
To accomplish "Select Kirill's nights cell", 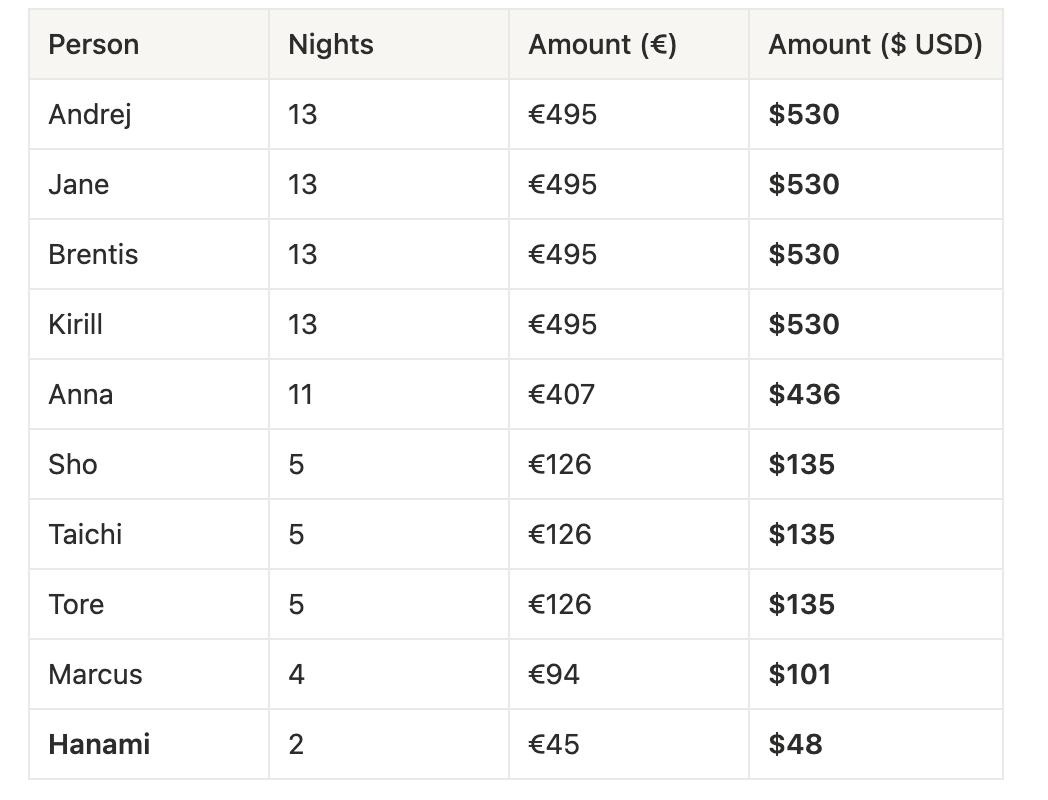I will click(x=302, y=324).
